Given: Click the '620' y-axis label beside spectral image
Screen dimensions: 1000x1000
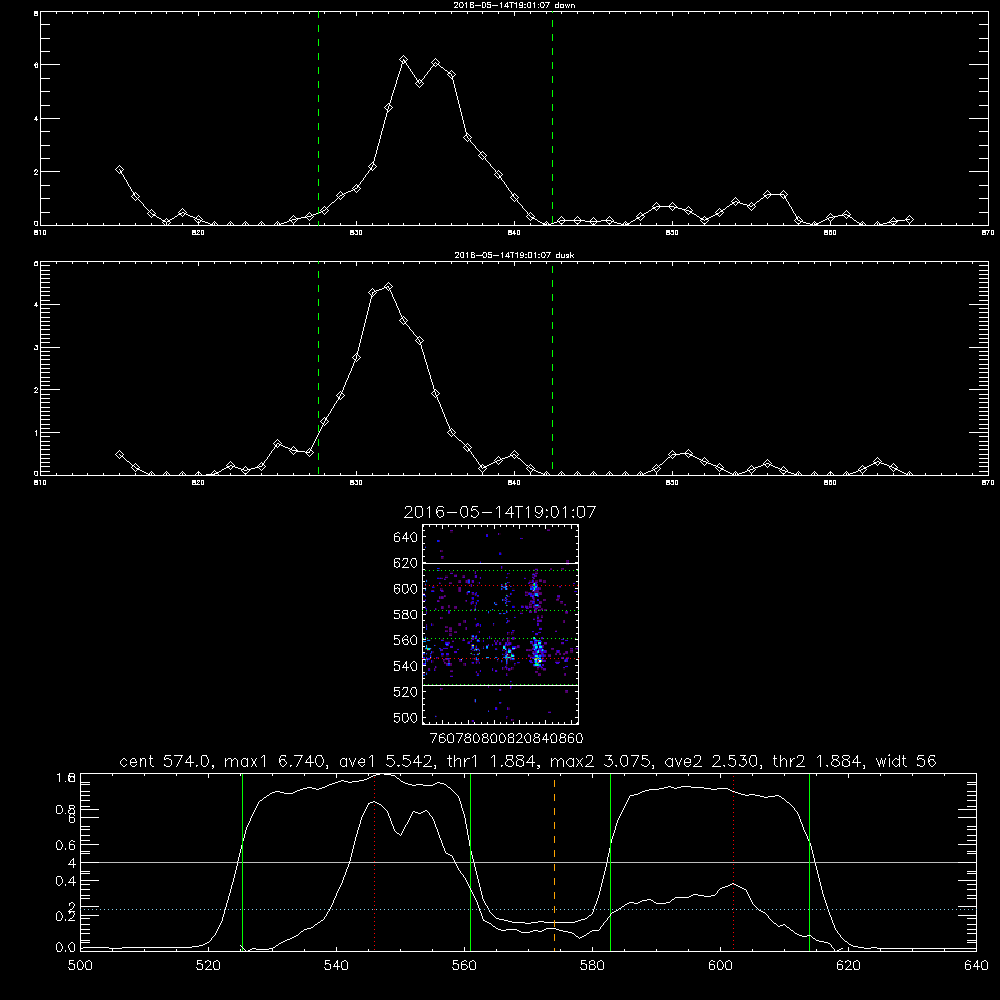Looking at the screenshot, I should coord(406,563).
